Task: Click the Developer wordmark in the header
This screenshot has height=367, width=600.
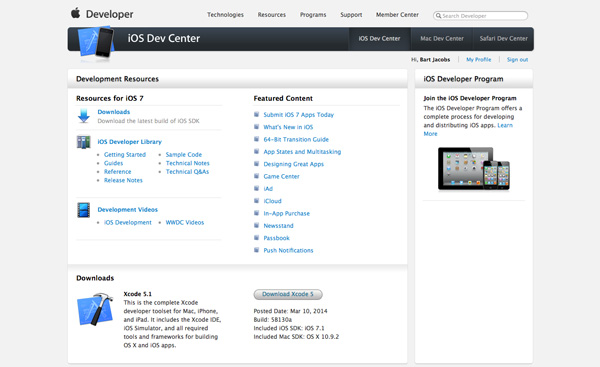Action: pyautogui.click(x=109, y=14)
